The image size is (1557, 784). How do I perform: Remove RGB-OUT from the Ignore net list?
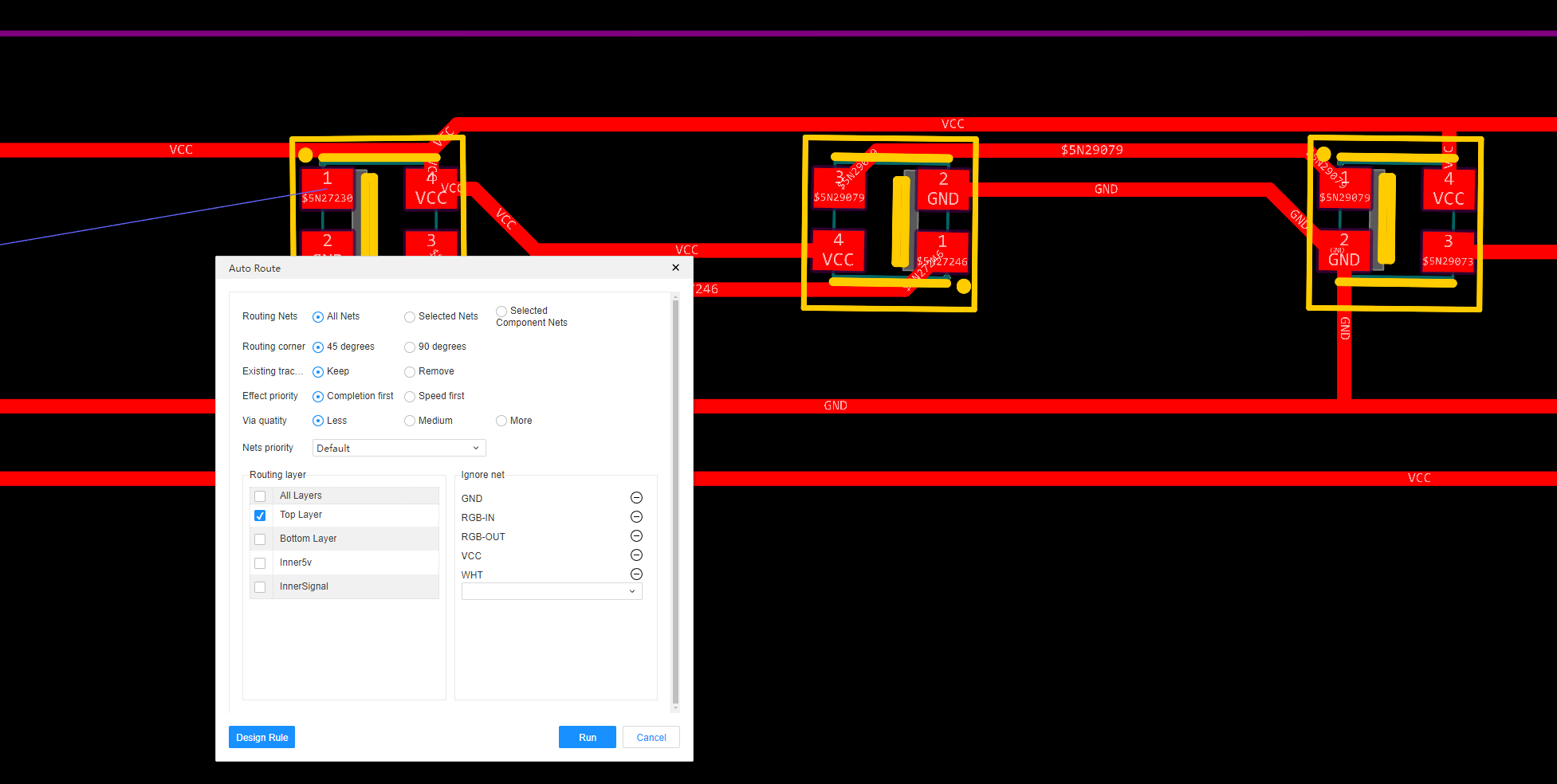pos(636,535)
